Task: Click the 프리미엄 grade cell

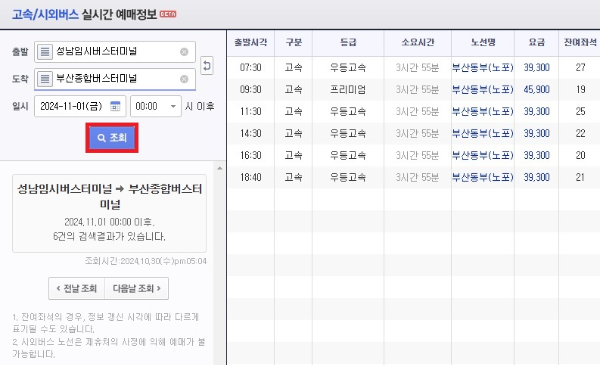Action: pos(348,90)
